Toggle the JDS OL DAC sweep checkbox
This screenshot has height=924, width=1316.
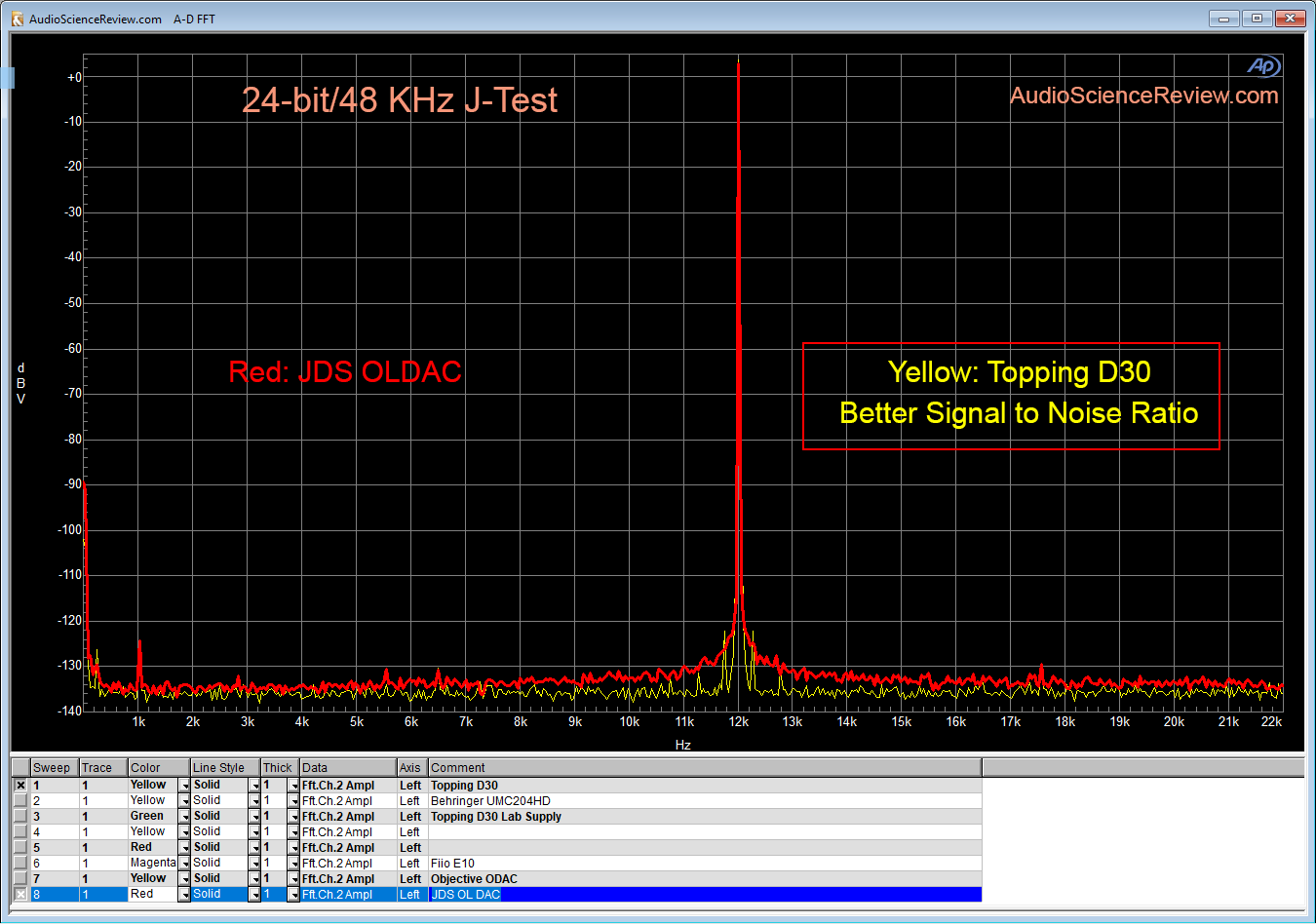[20, 894]
